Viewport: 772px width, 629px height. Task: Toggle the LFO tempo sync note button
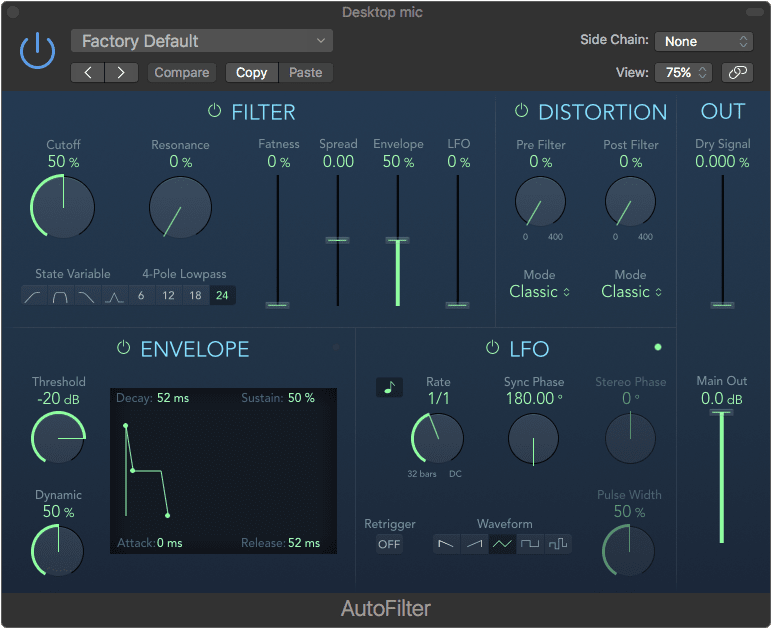click(389, 387)
